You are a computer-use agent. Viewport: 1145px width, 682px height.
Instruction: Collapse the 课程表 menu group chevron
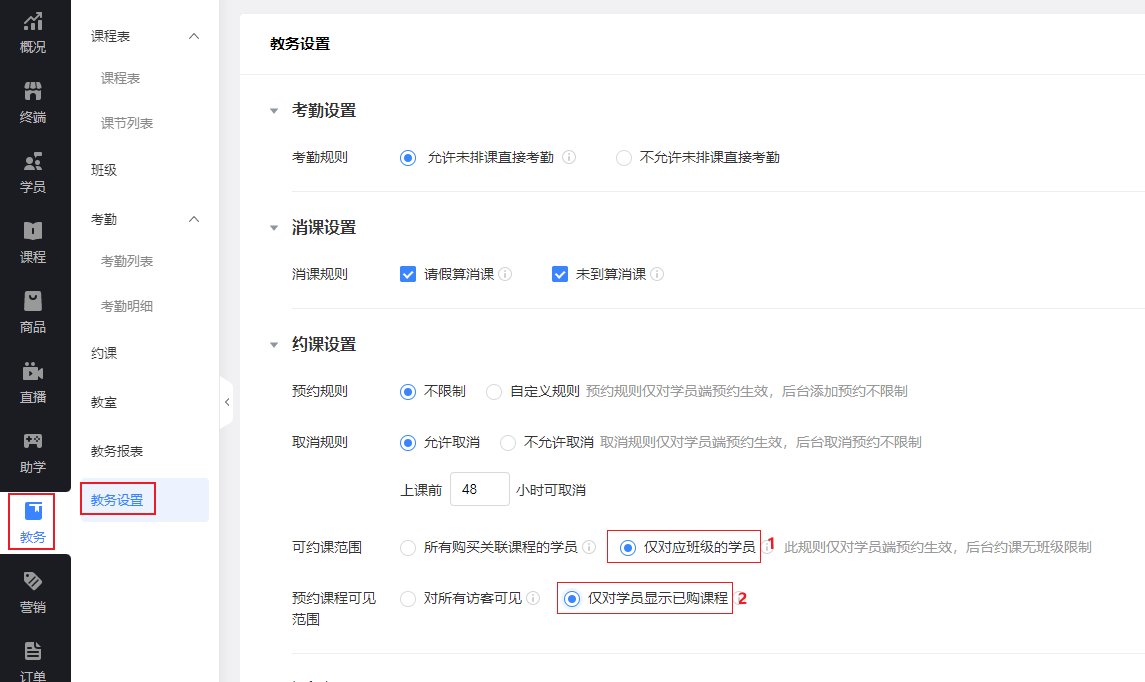pos(194,36)
